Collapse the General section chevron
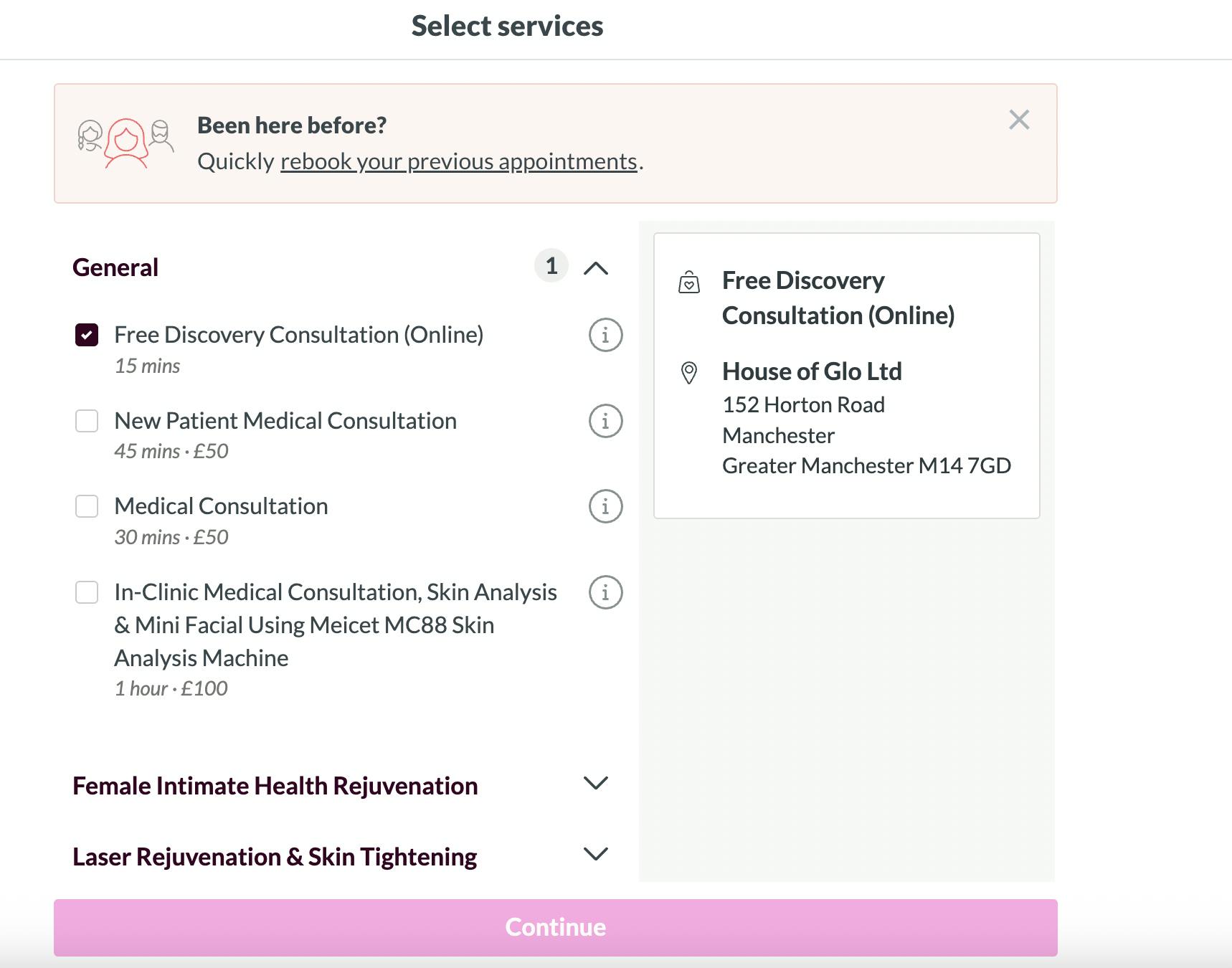This screenshot has height=968, width=1232. pos(596,268)
